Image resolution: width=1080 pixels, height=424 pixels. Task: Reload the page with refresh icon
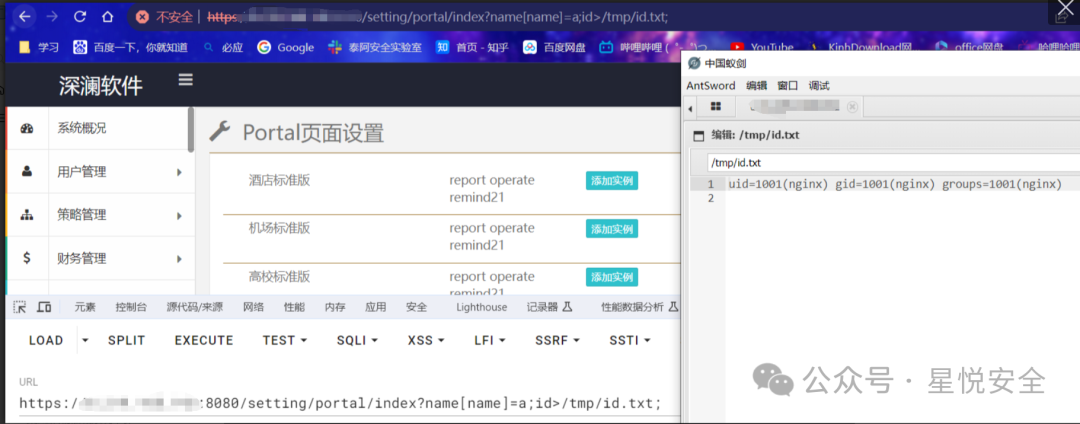tap(80, 17)
